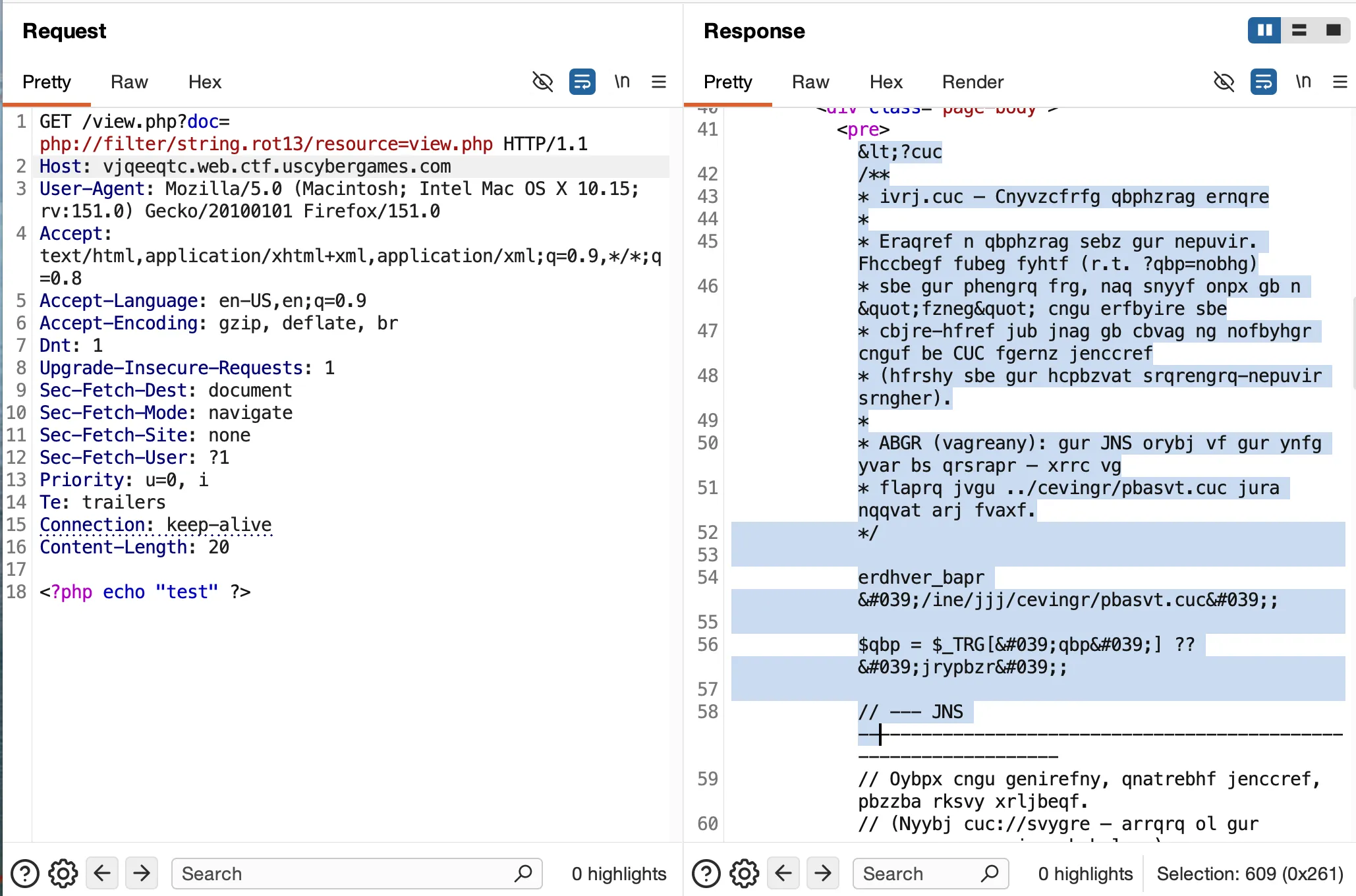1356x896 pixels.
Task: Switch to the Request Raw tab
Action: coord(129,82)
